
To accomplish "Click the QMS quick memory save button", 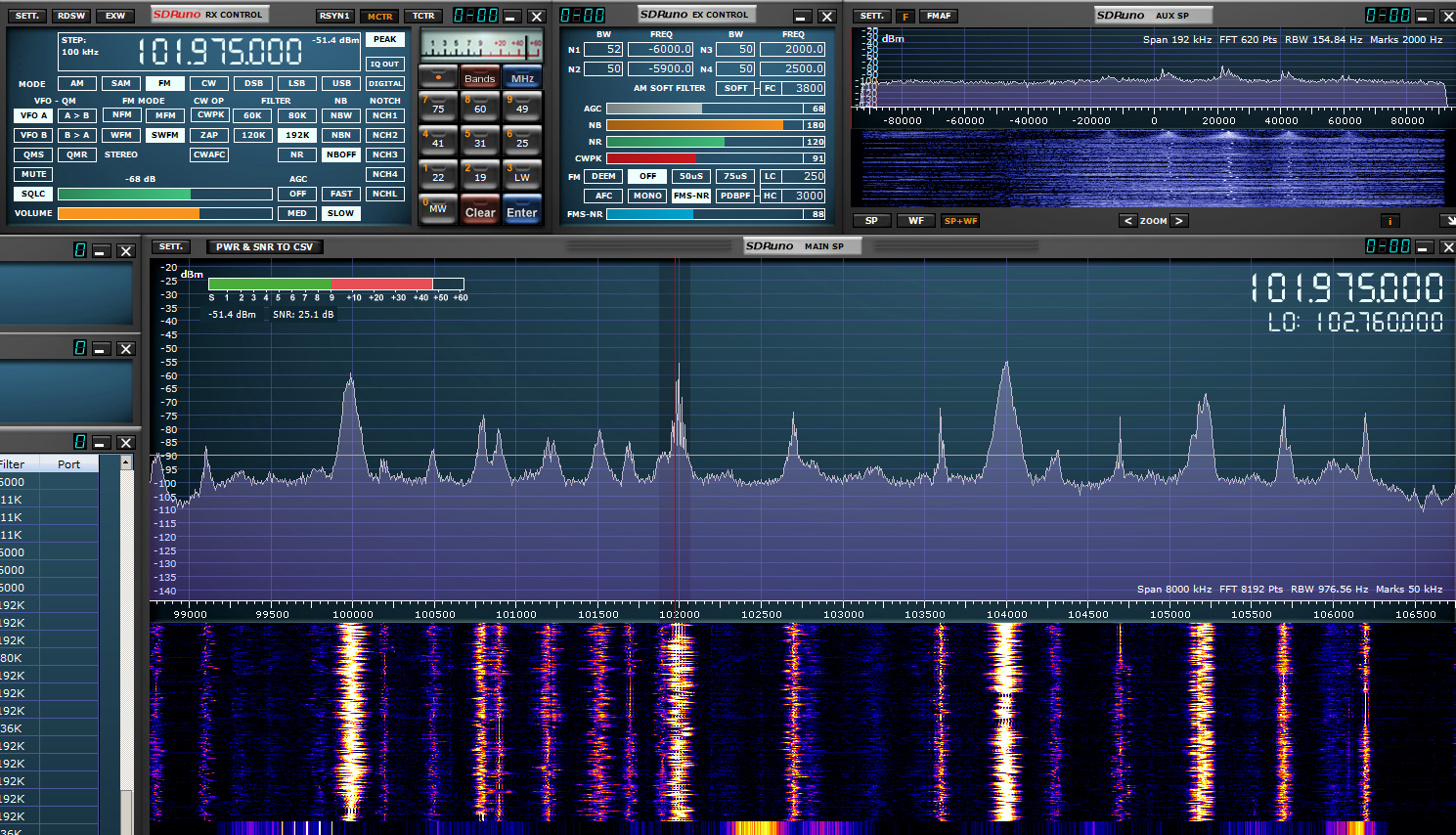I will pyautogui.click(x=34, y=154).
